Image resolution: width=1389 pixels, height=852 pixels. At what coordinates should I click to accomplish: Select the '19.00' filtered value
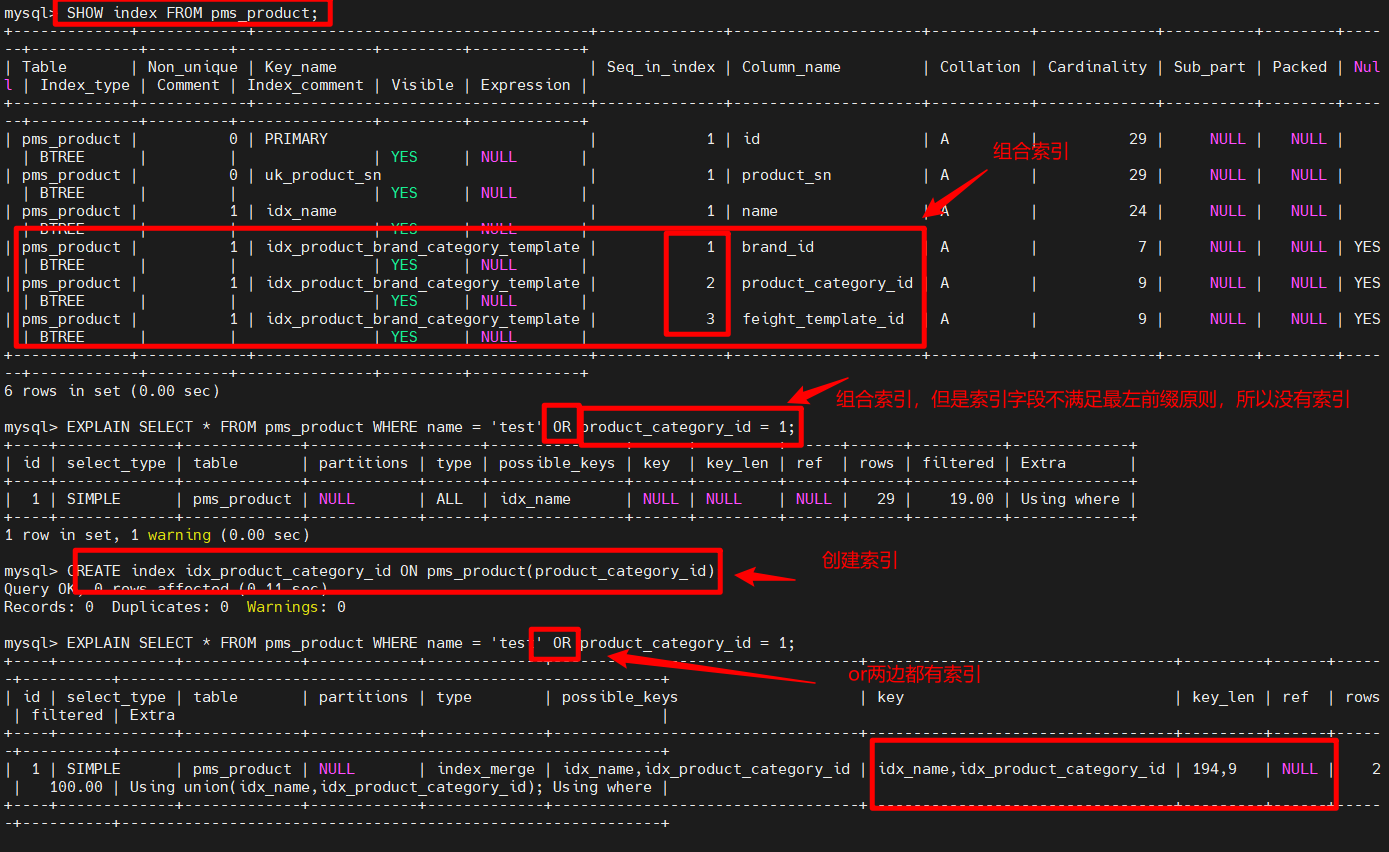click(x=971, y=499)
